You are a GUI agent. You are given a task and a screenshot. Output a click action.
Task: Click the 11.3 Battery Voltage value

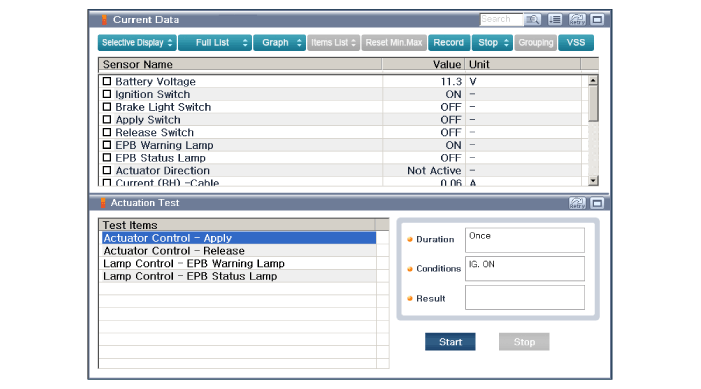(x=451, y=81)
